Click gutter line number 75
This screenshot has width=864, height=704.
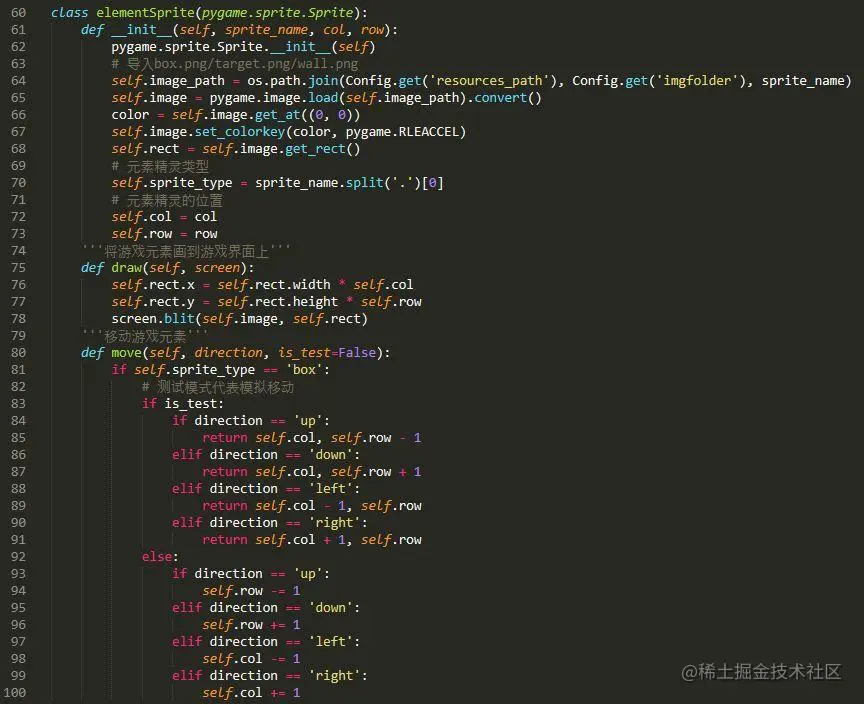click(18, 268)
